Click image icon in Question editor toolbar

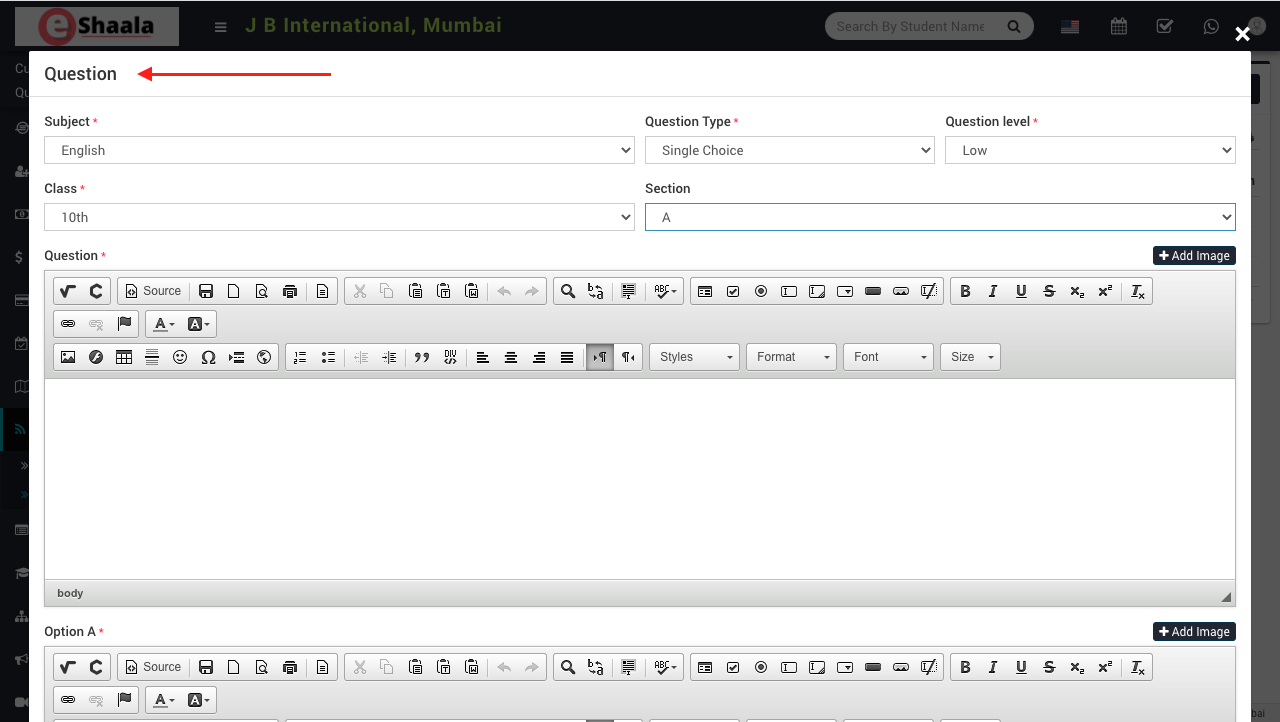click(x=68, y=357)
